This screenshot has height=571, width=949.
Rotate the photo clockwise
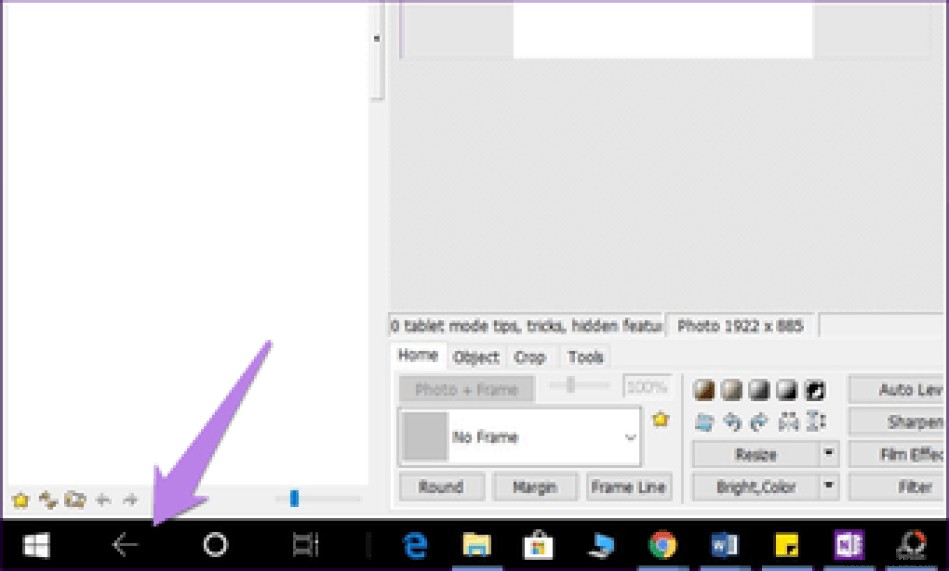tap(759, 421)
